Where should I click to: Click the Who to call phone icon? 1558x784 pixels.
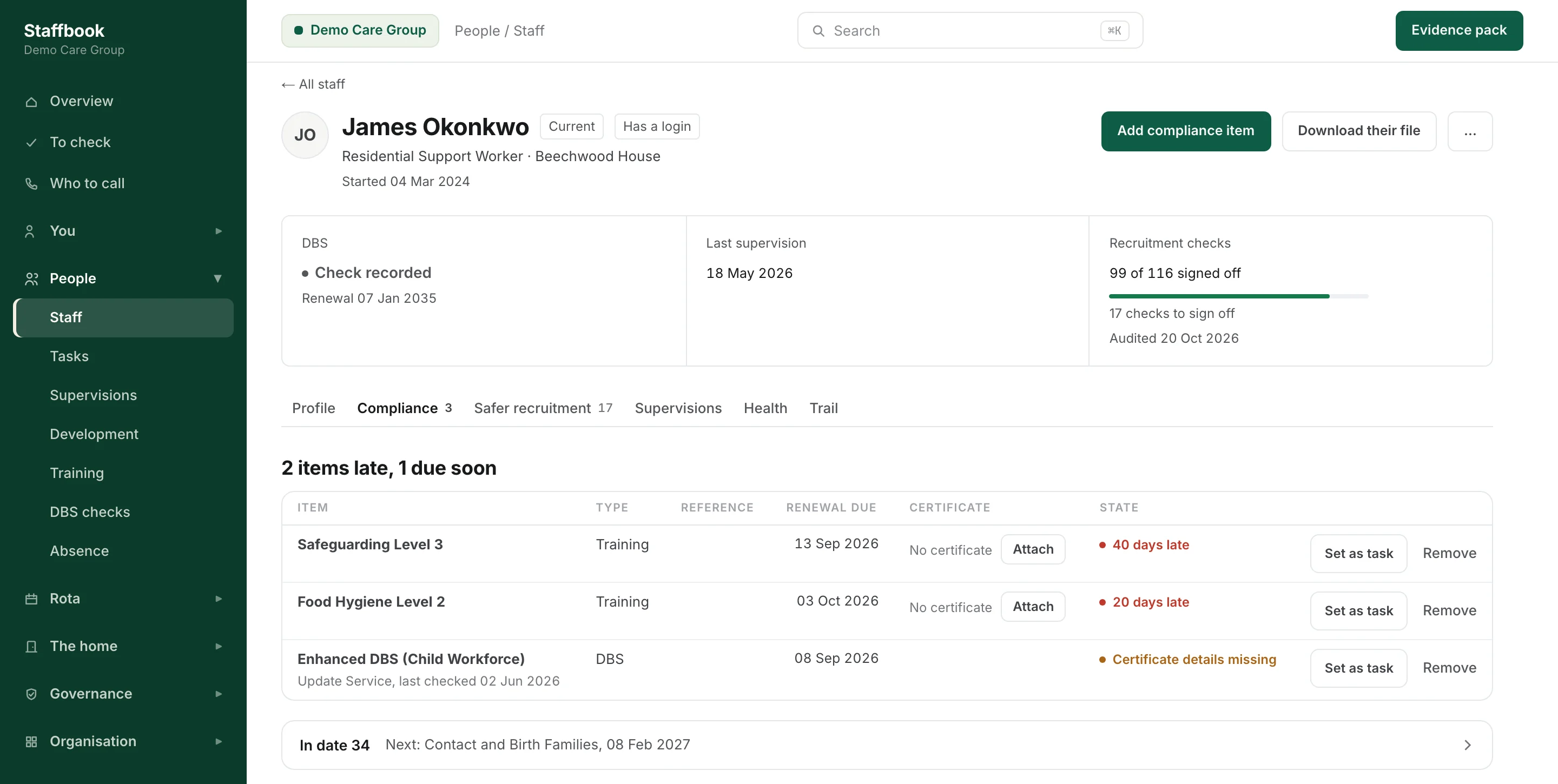31,184
